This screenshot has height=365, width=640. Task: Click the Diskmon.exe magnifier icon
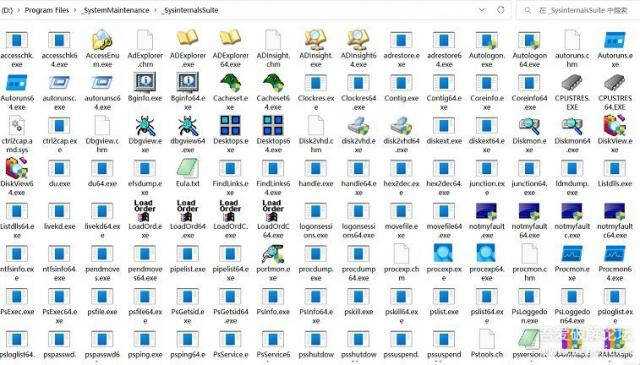[x=529, y=126]
